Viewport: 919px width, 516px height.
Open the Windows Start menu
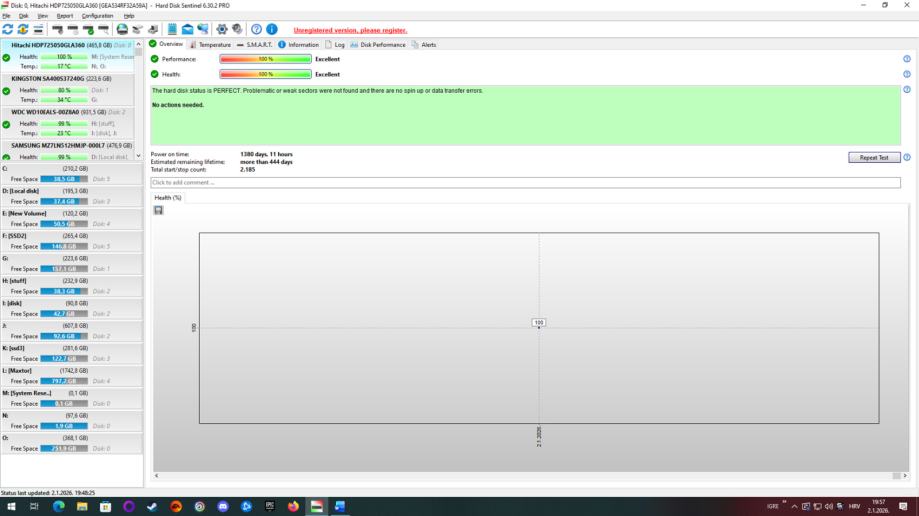(11, 506)
